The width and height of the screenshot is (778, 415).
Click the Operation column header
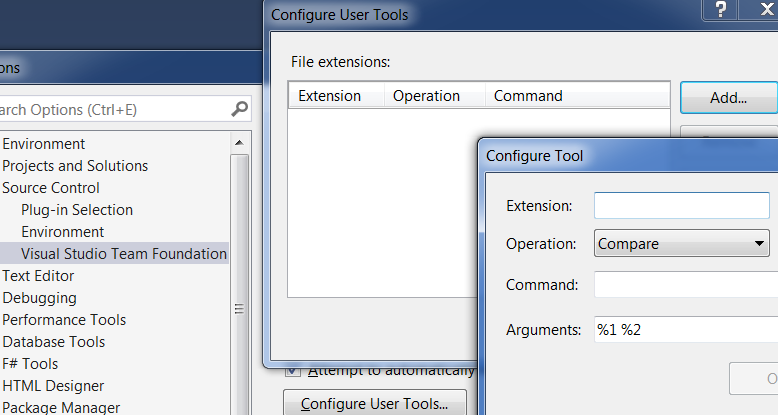point(426,96)
